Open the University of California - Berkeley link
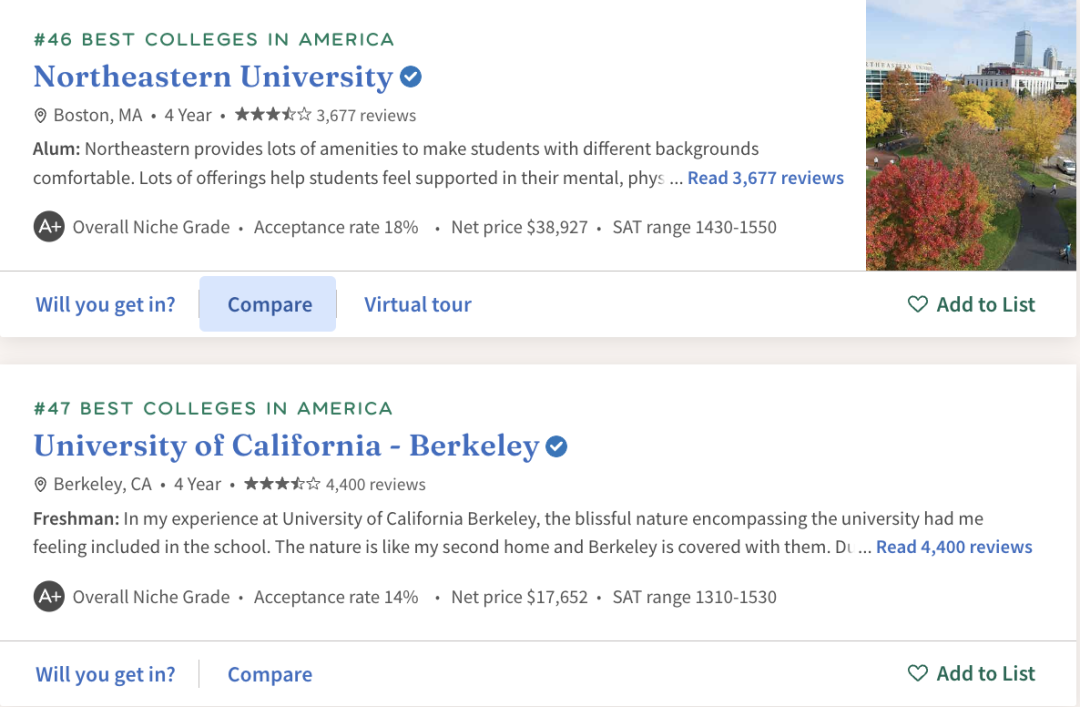Image resolution: width=1080 pixels, height=707 pixels. [286, 446]
